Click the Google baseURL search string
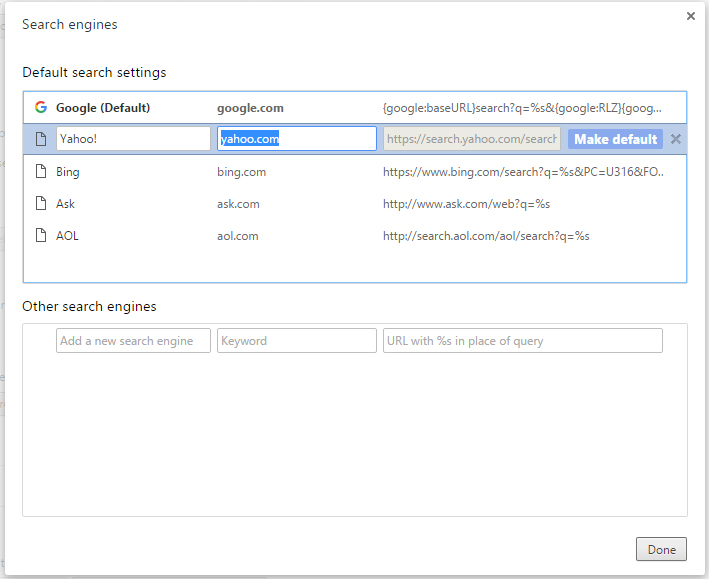This screenshot has width=709, height=579. pos(522,108)
